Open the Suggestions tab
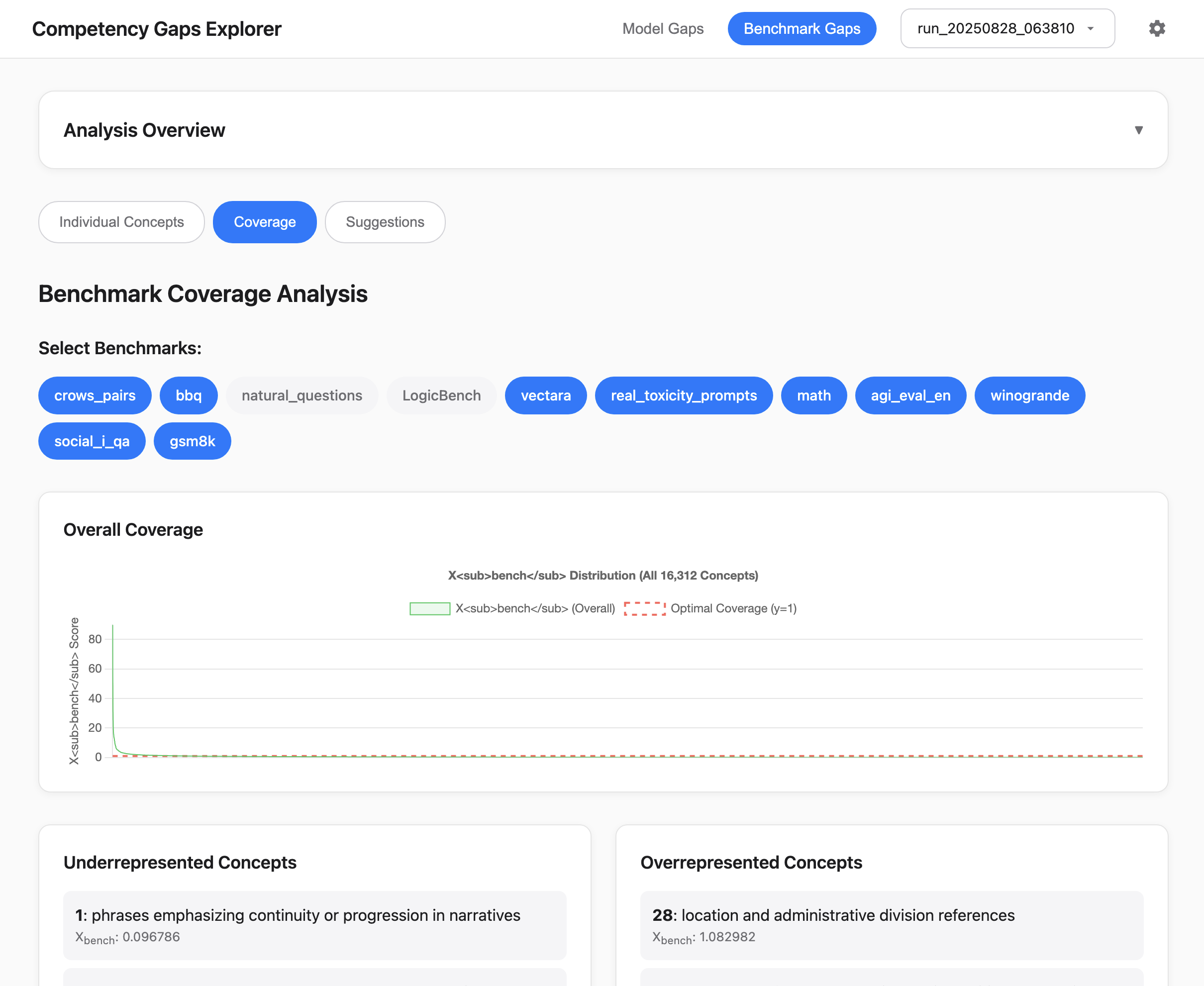 385,222
